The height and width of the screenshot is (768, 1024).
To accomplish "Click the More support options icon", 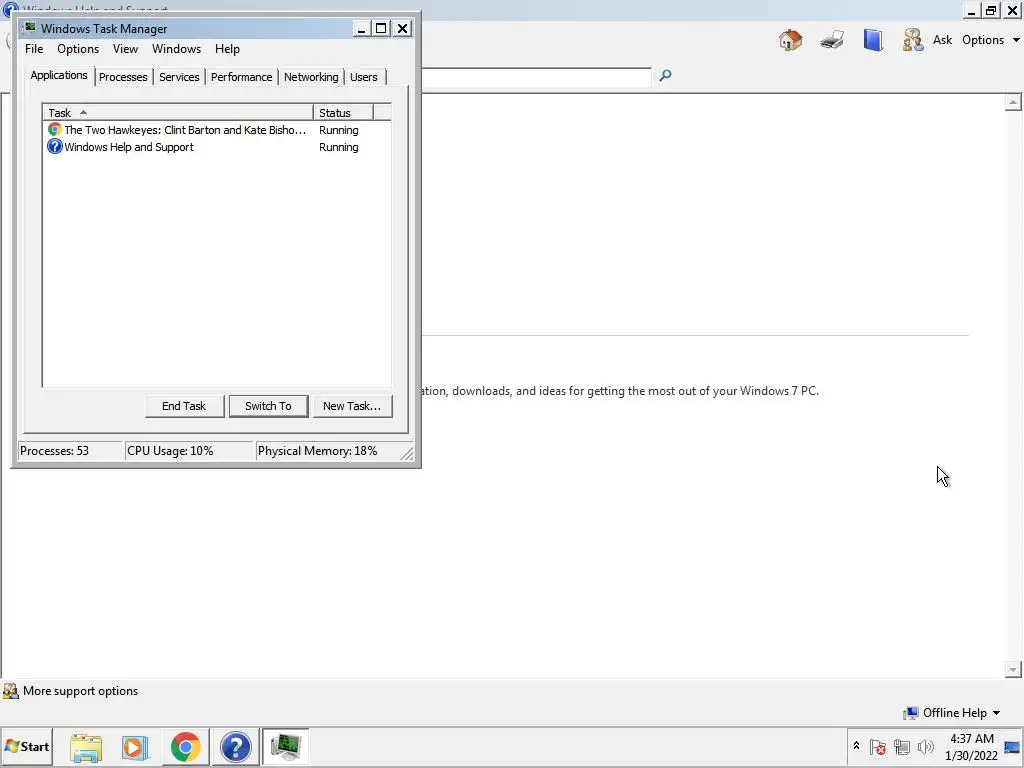I will click(10, 691).
